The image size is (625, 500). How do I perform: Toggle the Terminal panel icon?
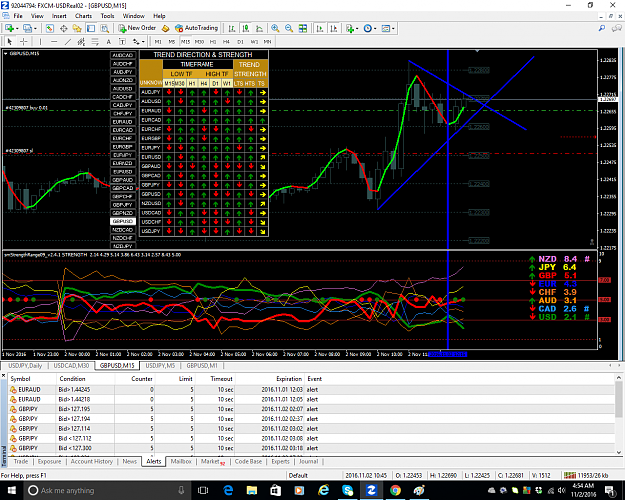(x=91, y=28)
